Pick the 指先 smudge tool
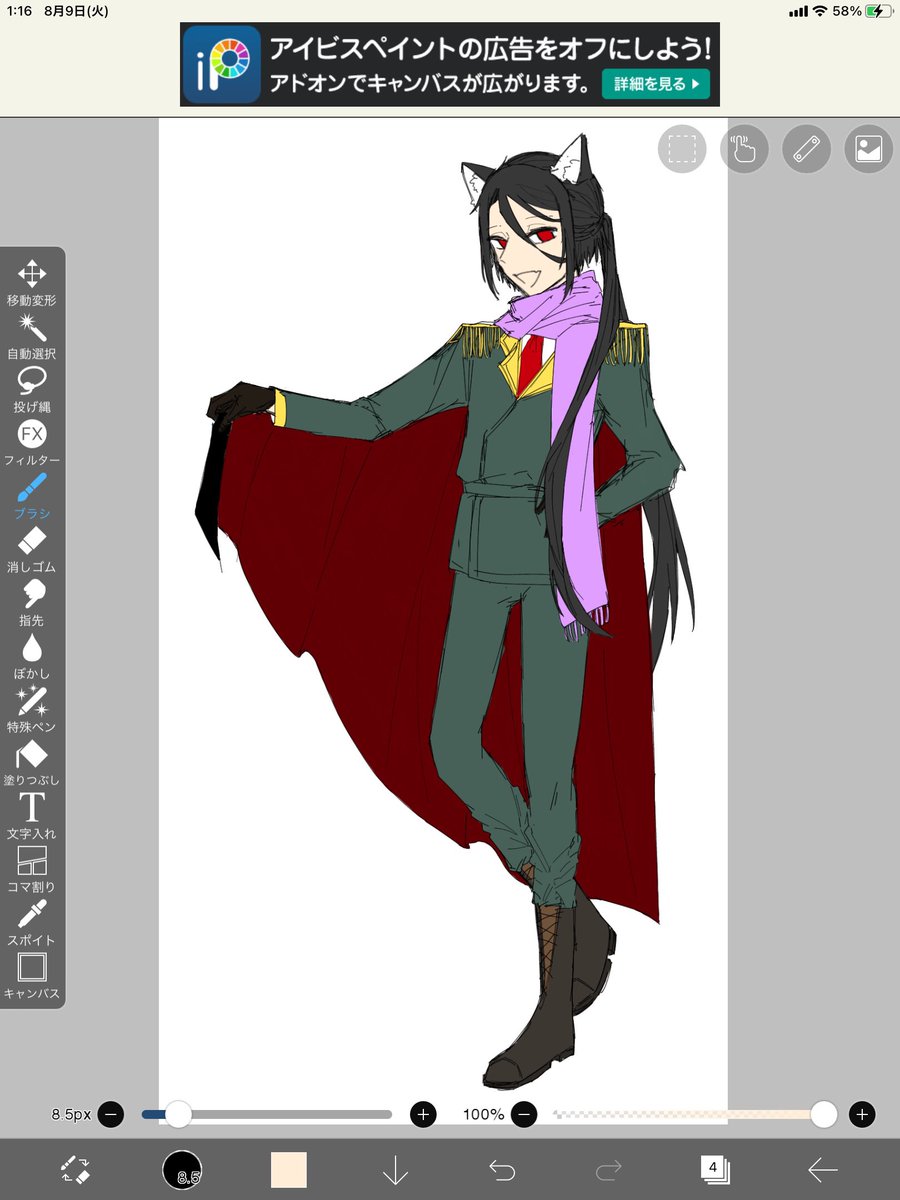900x1200 pixels. point(32,603)
